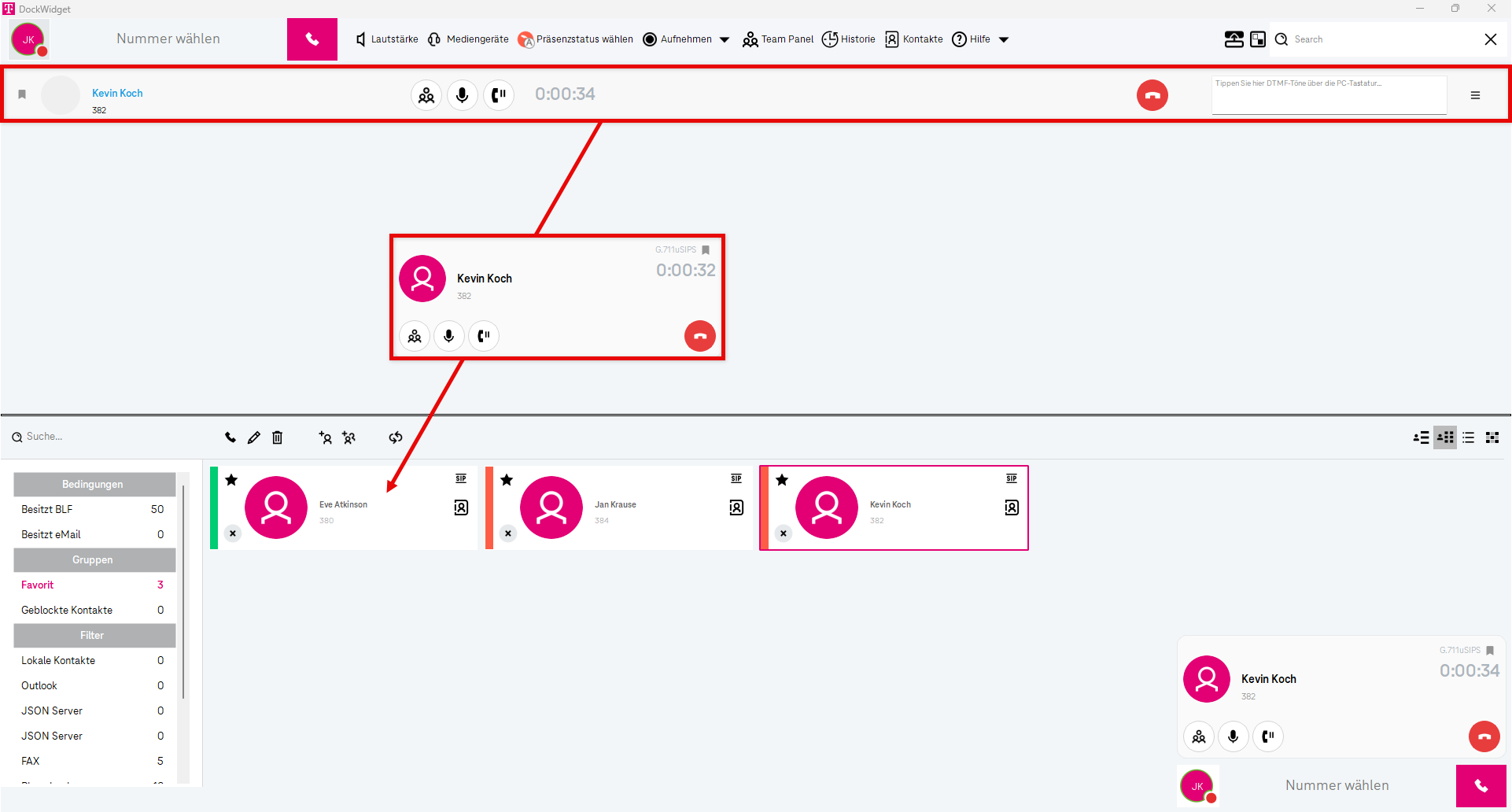1512x812 pixels.
Task: Switch contacts to plain list view icon
Action: click(1469, 437)
